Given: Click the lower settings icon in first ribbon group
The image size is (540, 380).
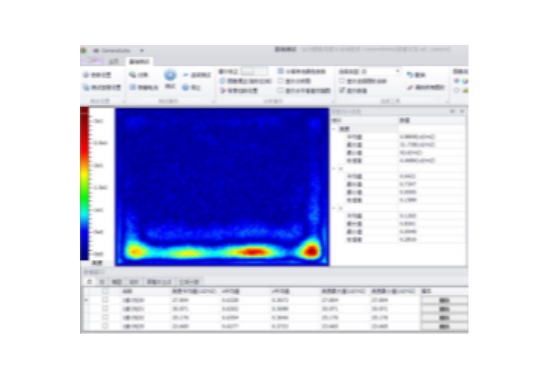Looking at the screenshot, I should click(86, 88).
